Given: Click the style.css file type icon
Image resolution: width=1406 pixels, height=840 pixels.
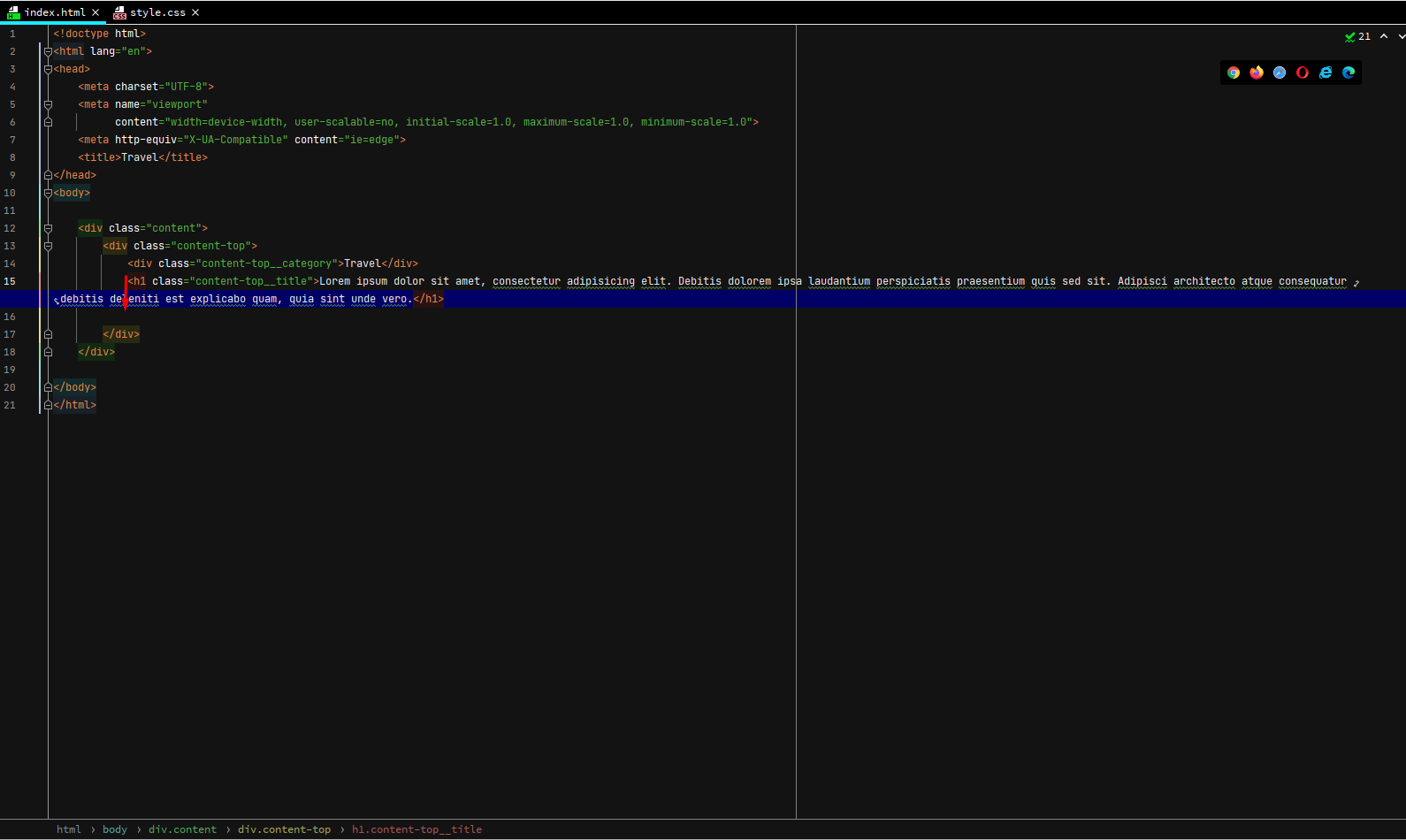Looking at the screenshot, I should [x=119, y=12].
